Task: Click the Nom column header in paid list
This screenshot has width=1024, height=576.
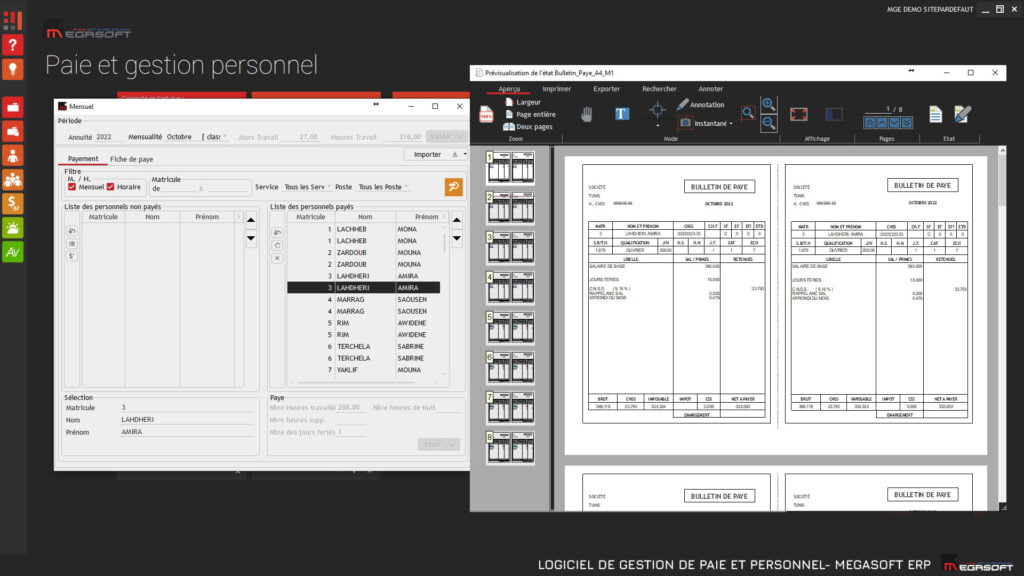Action: [x=365, y=217]
